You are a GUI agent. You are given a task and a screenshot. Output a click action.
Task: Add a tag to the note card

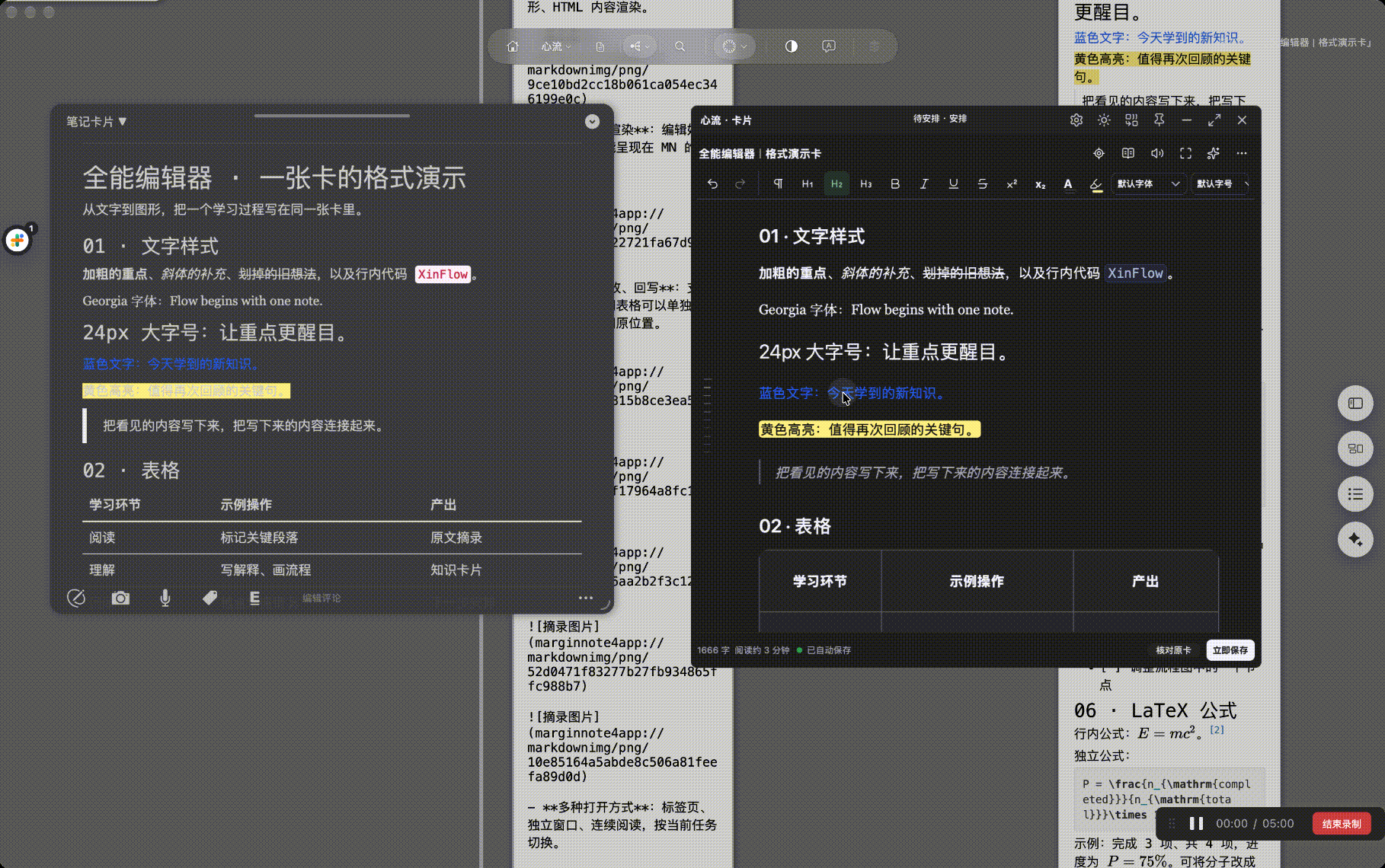click(x=210, y=598)
